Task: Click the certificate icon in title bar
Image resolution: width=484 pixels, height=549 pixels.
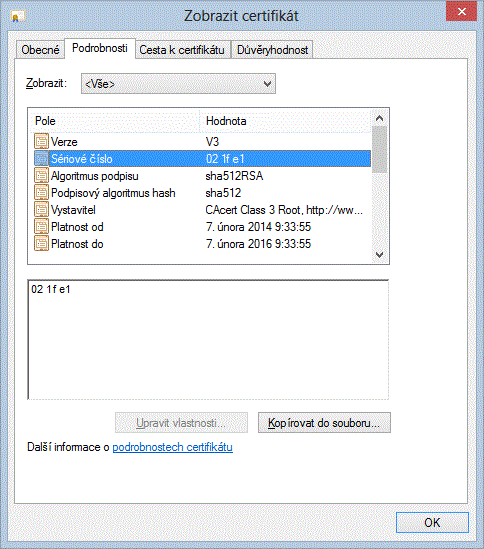Action: 17,16
